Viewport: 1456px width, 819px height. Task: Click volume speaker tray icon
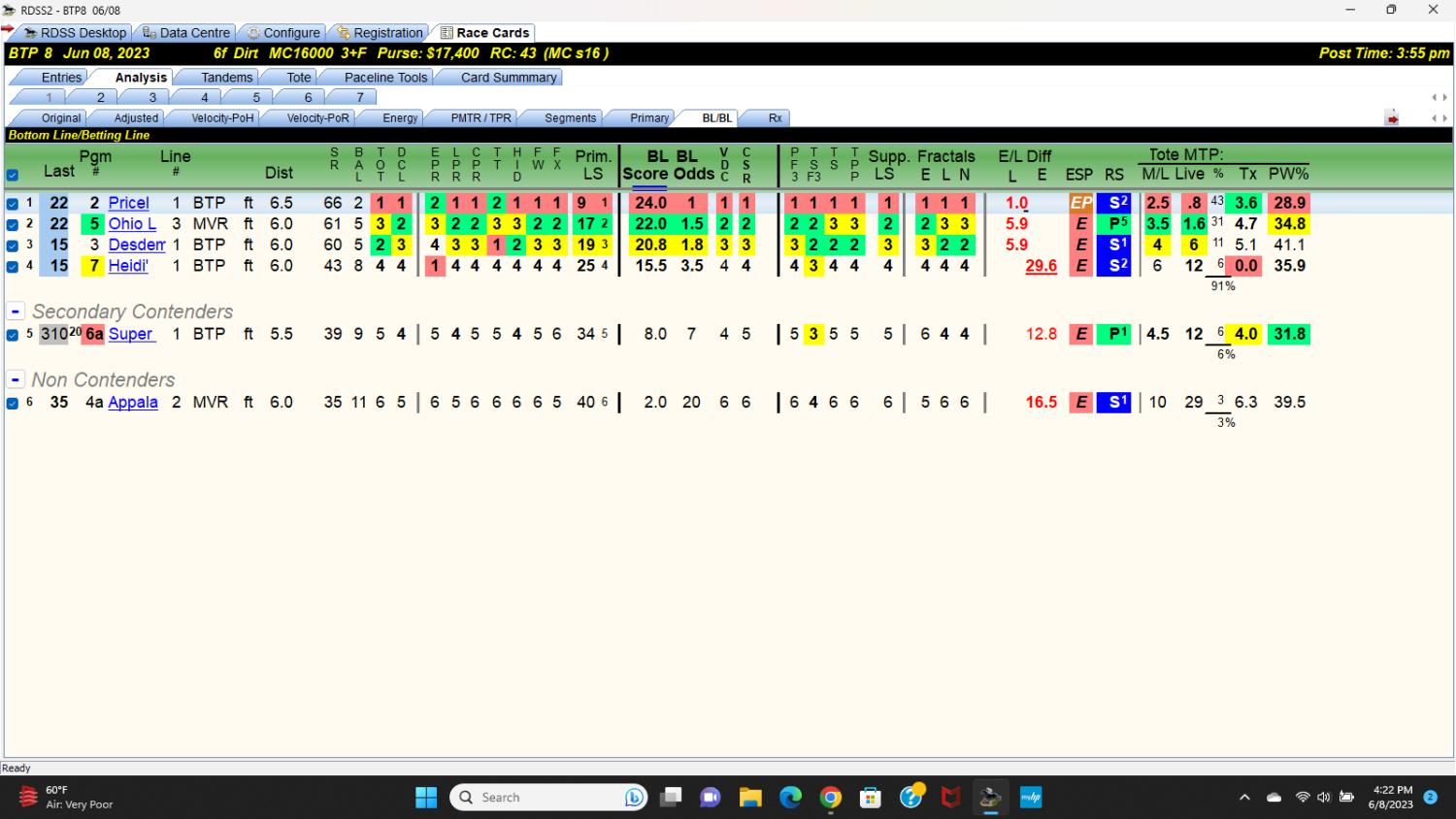tap(1324, 798)
